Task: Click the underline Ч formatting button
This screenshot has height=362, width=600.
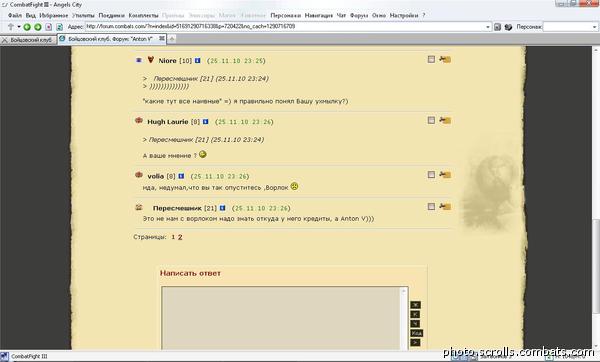Action: (x=415, y=324)
